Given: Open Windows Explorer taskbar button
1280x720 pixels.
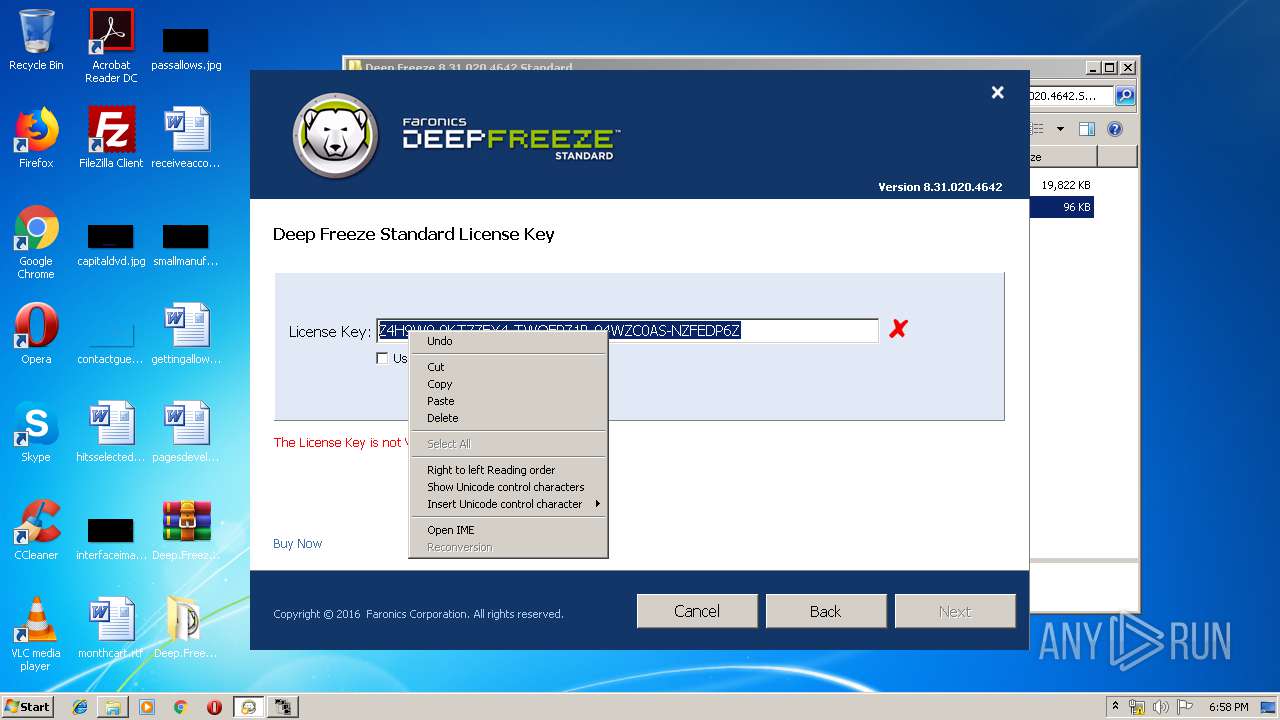Looking at the screenshot, I should [113, 707].
